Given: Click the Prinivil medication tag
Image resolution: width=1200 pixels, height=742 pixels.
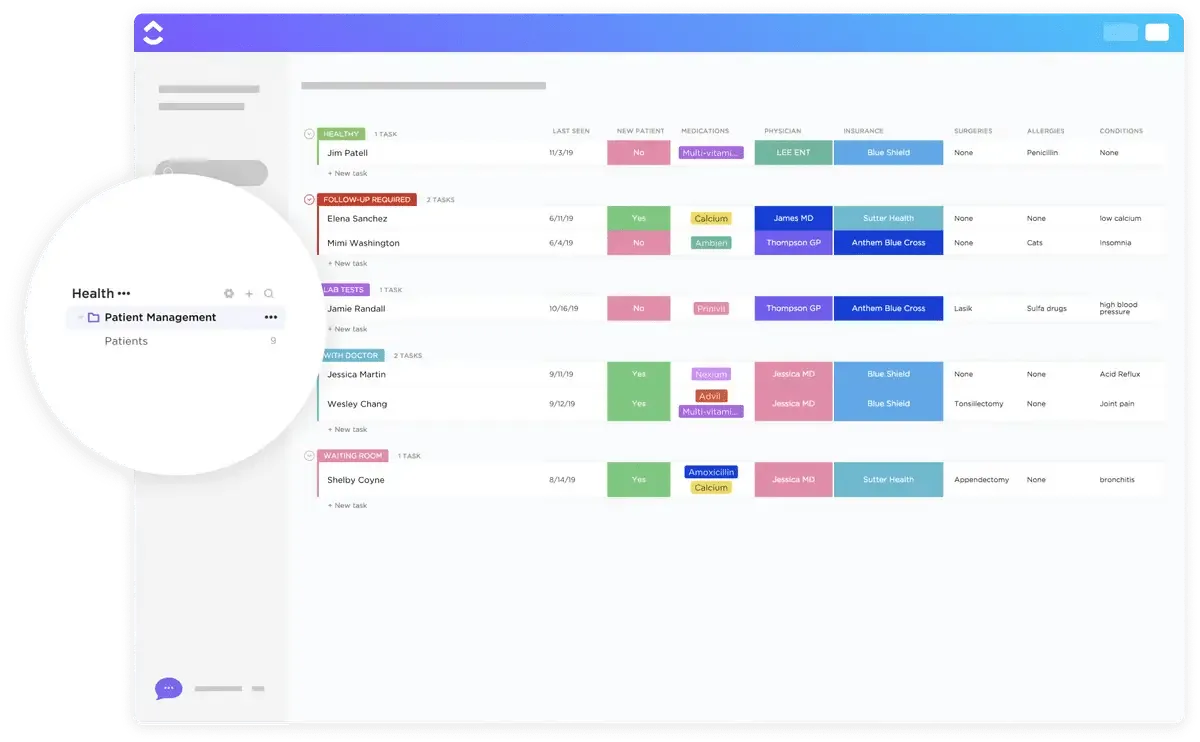Looking at the screenshot, I should coord(711,309).
